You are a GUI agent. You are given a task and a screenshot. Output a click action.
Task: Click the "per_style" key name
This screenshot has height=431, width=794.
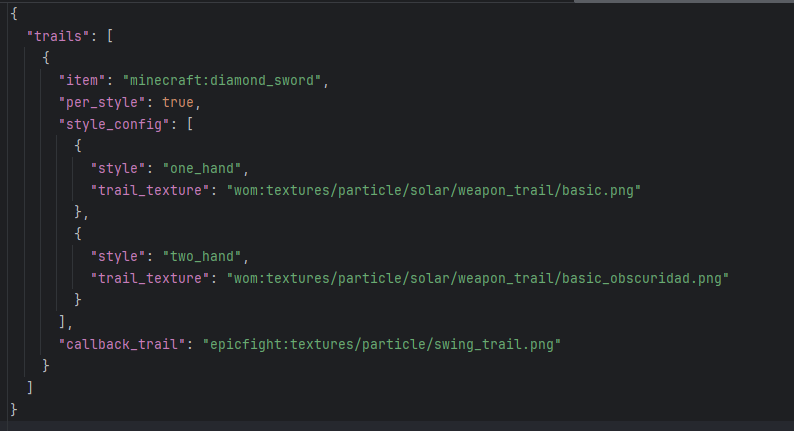click(x=102, y=102)
